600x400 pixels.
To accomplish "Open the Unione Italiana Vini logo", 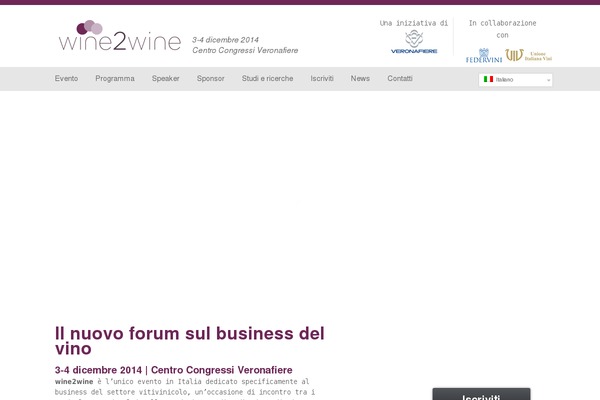I will (528, 56).
